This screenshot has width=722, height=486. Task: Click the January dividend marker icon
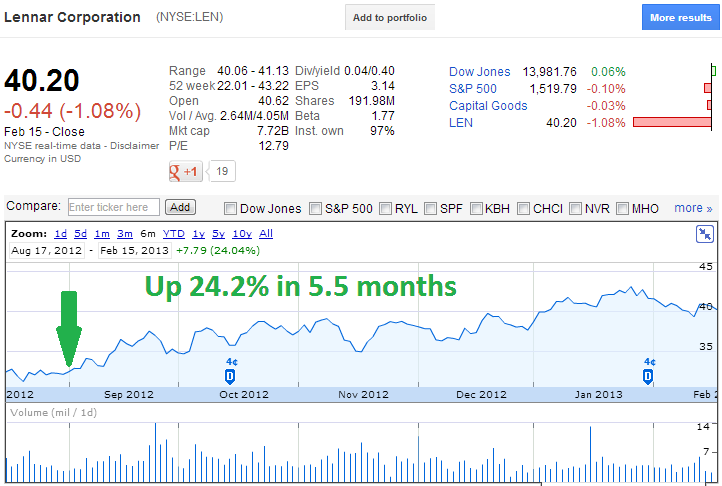coord(648,376)
